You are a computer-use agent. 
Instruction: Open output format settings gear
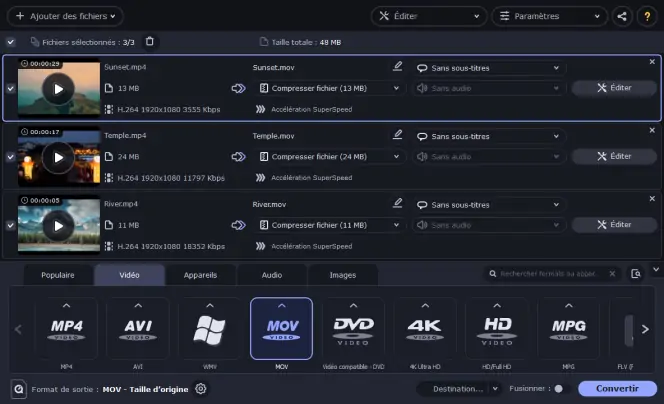point(201,388)
